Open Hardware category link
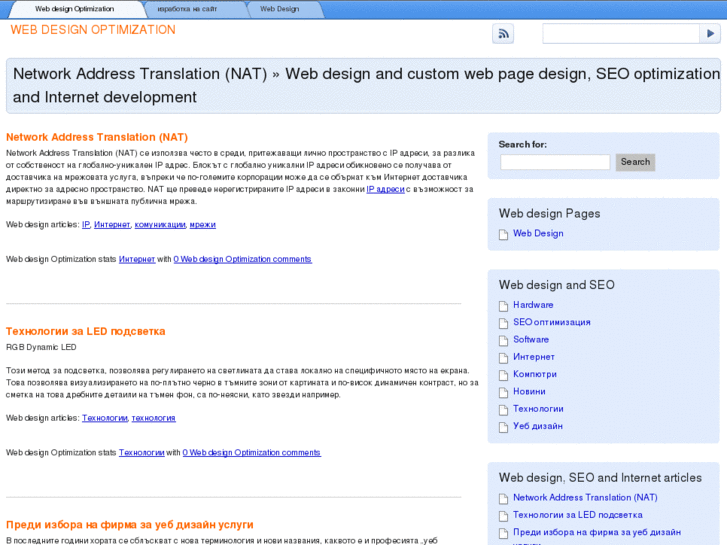This screenshot has height=545, width=727. point(533,305)
